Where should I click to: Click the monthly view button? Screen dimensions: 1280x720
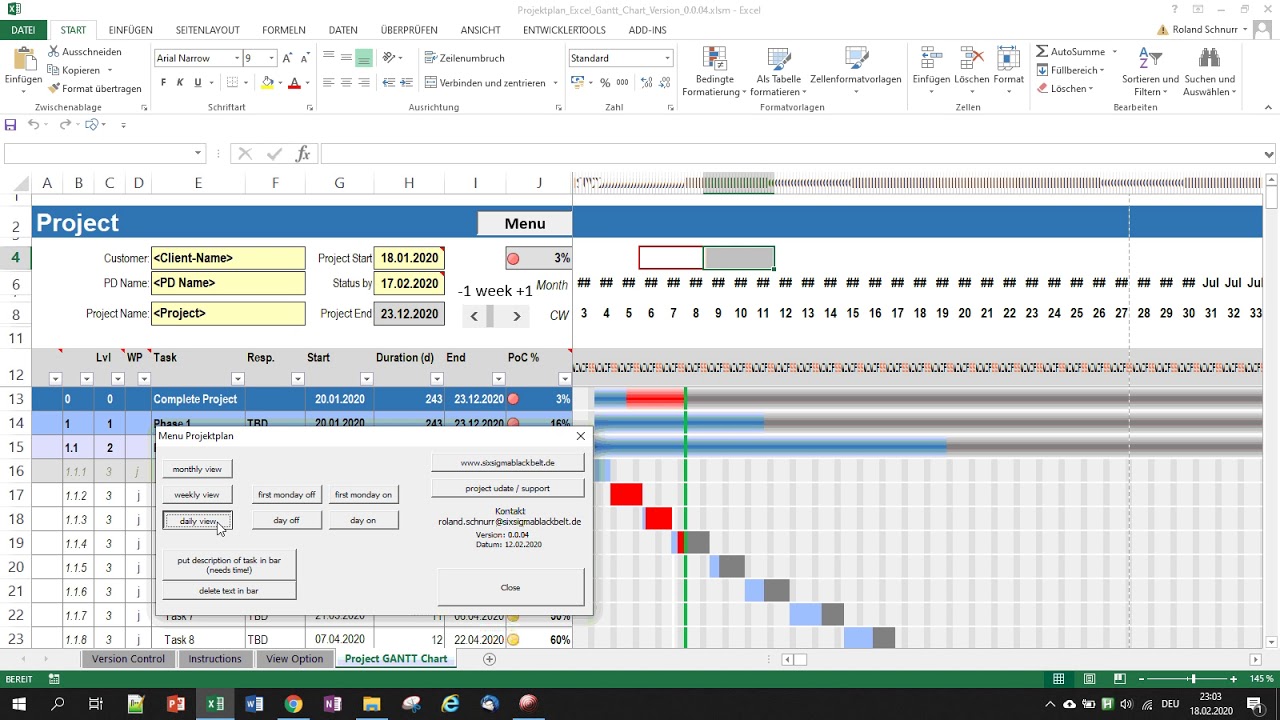click(197, 469)
